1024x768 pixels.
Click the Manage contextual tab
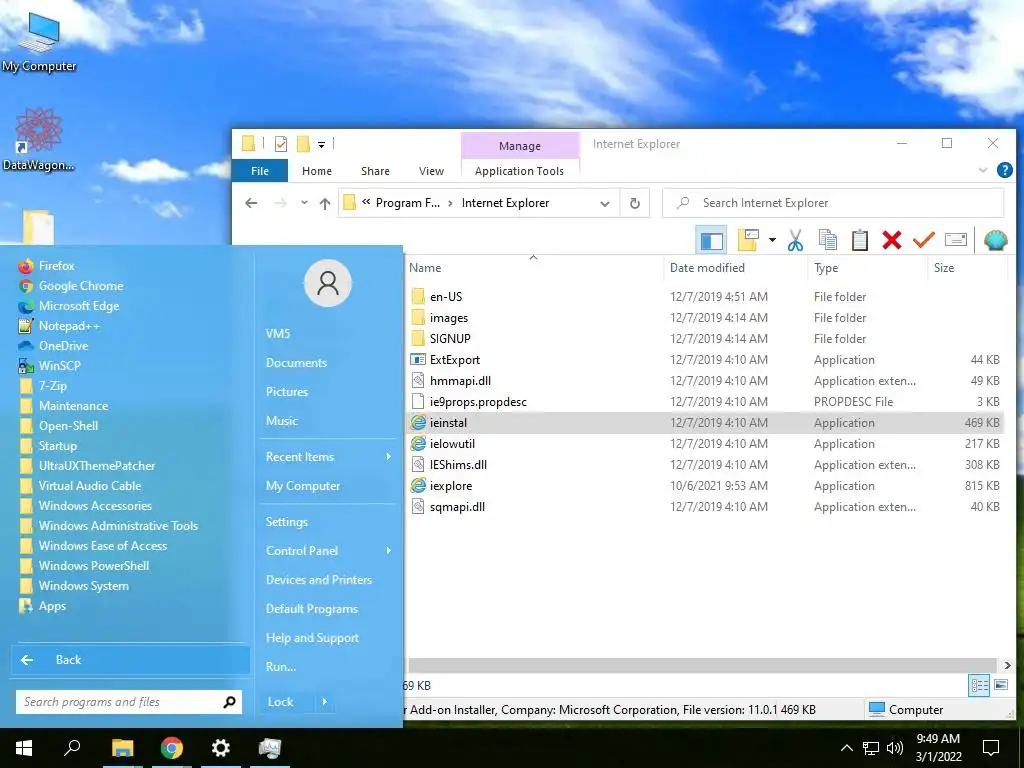point(520,146)
